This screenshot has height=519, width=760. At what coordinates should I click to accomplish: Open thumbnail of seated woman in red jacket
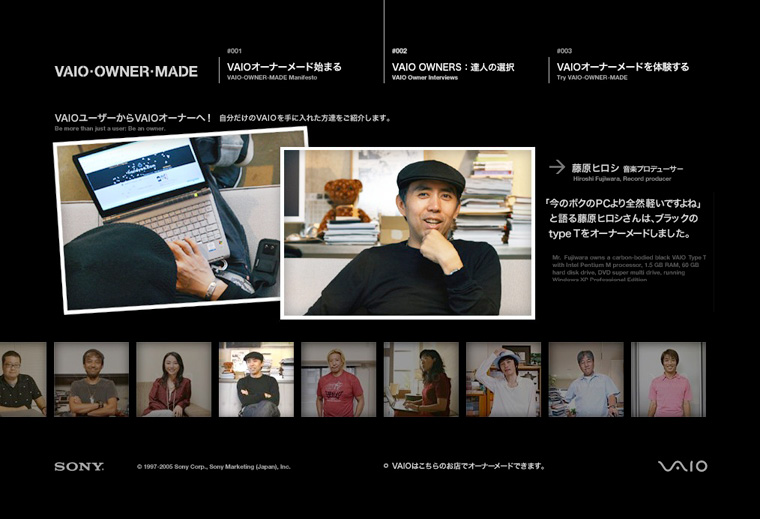(x=173, y=379)
